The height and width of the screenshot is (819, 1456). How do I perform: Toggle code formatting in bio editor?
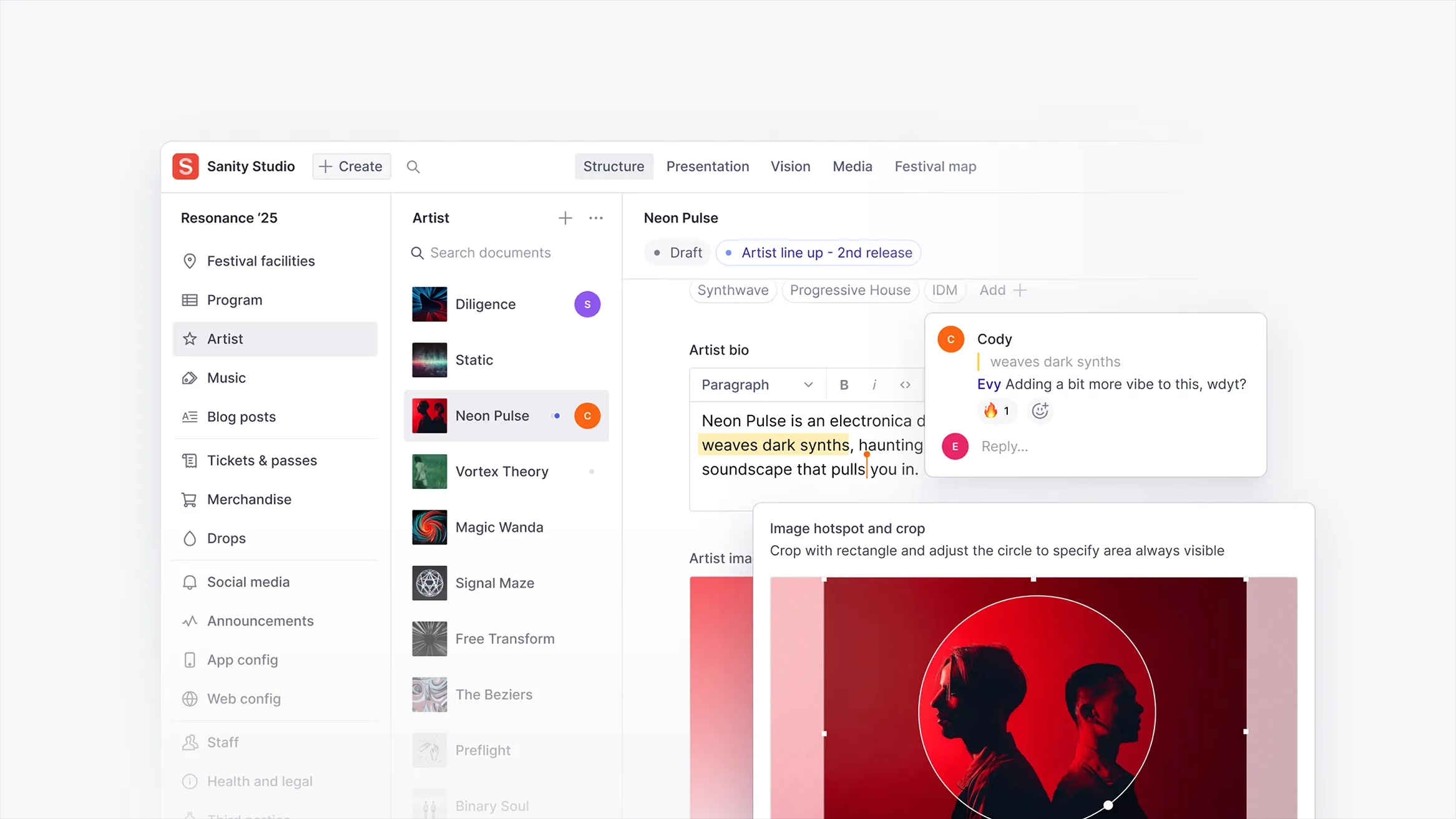click(905, 385)
